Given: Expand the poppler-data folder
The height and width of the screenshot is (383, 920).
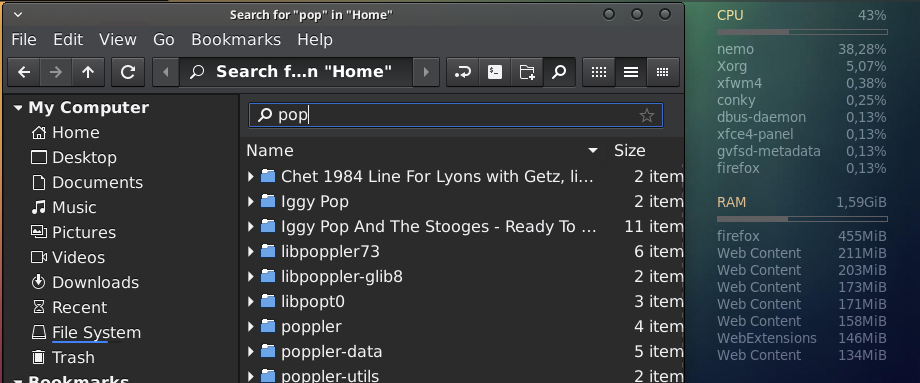Looking at the screenshot, I should point(251,351).
